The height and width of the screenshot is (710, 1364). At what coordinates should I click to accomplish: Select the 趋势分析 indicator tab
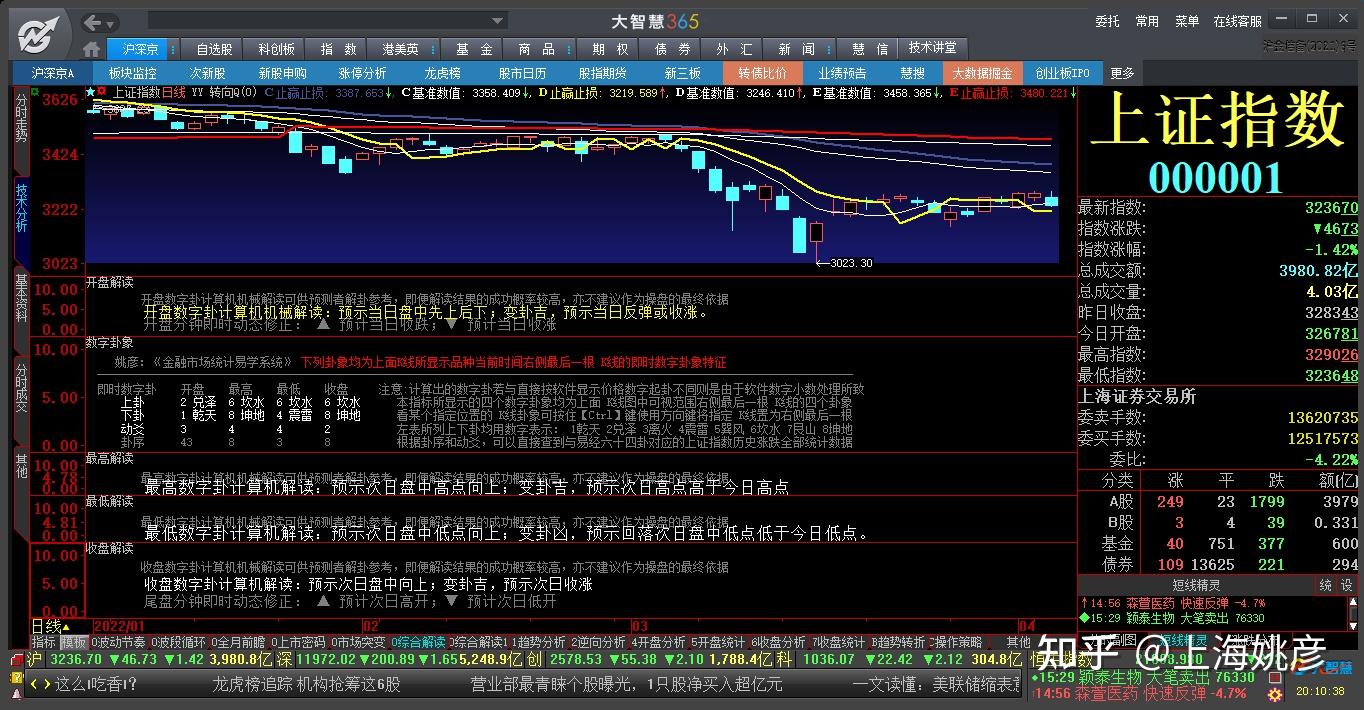click(x=541, y=642)
